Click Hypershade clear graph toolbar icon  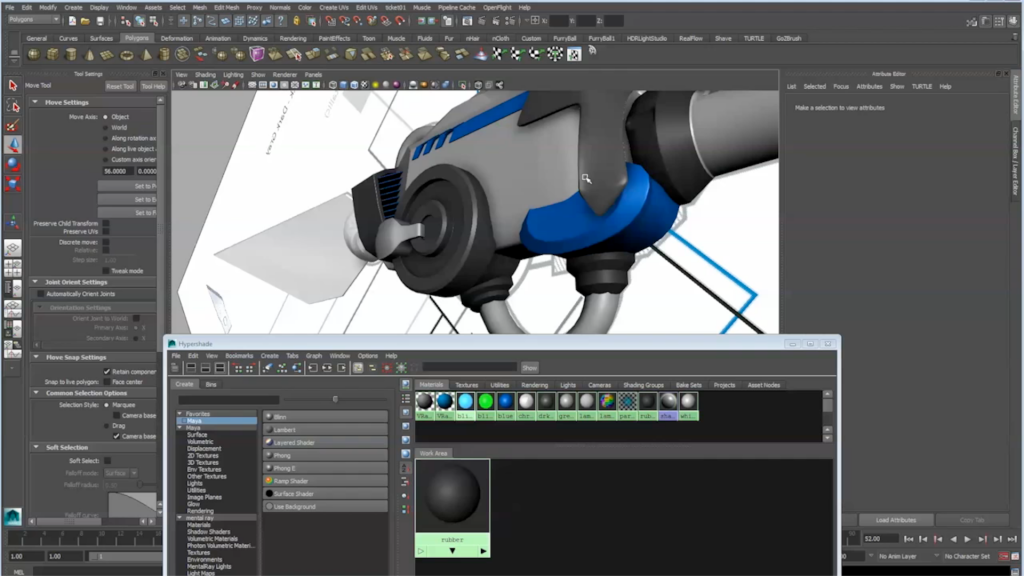[267, 368]
